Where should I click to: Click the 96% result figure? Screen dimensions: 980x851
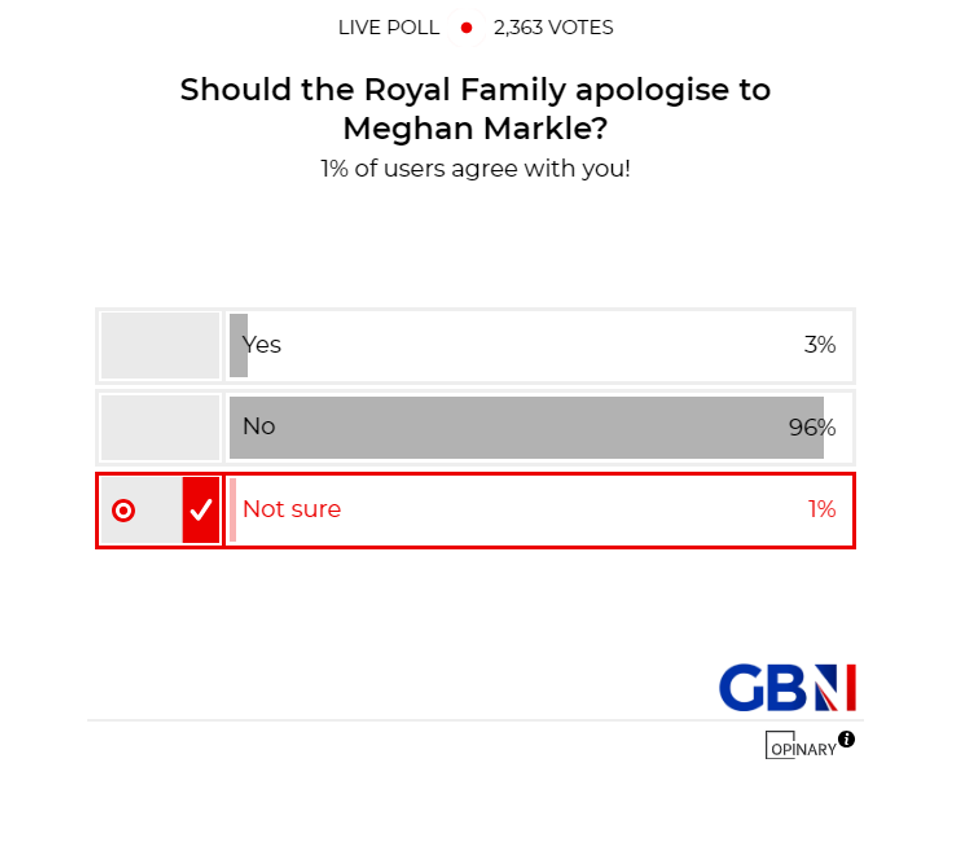[x=812, y=428]
